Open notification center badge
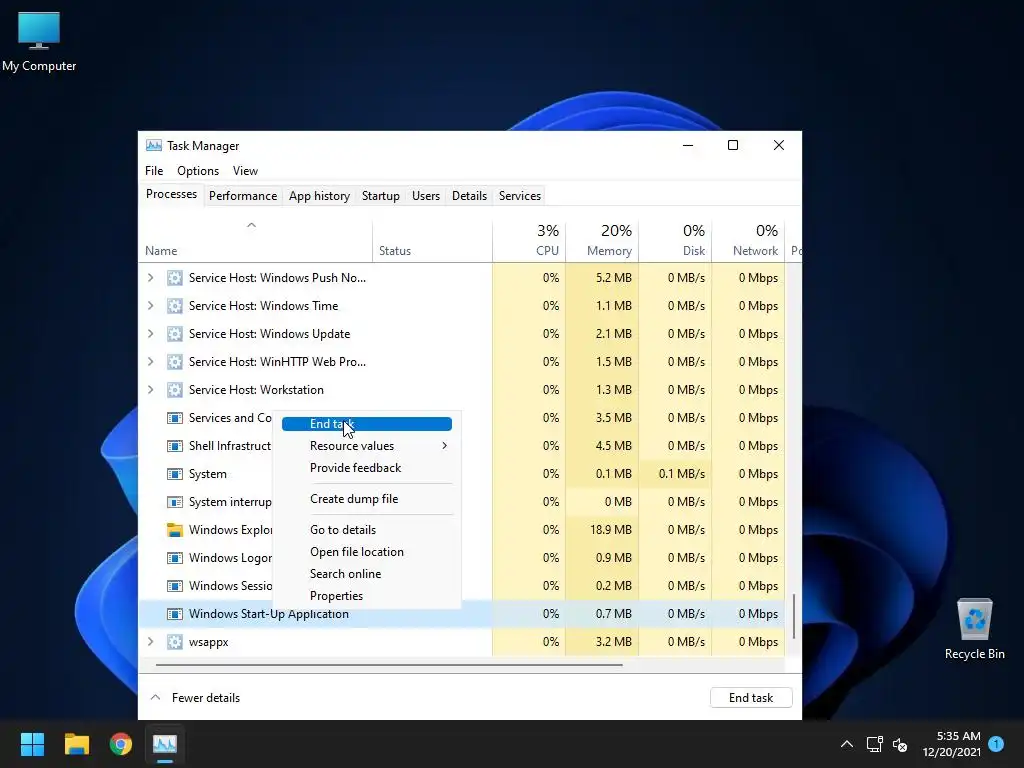The width and height of the screenshot is (1024, 768). [x=996, y=743]
